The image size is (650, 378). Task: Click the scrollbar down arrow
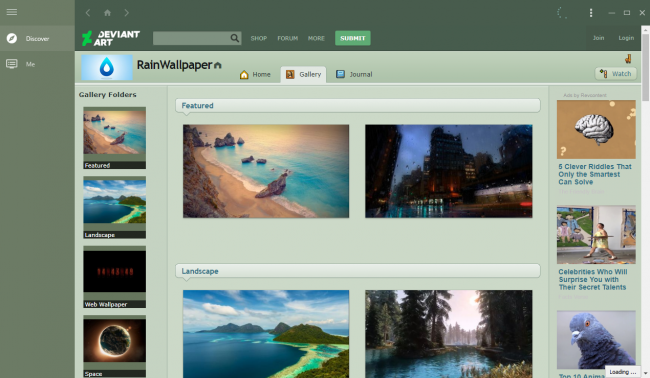coord(645,374)
